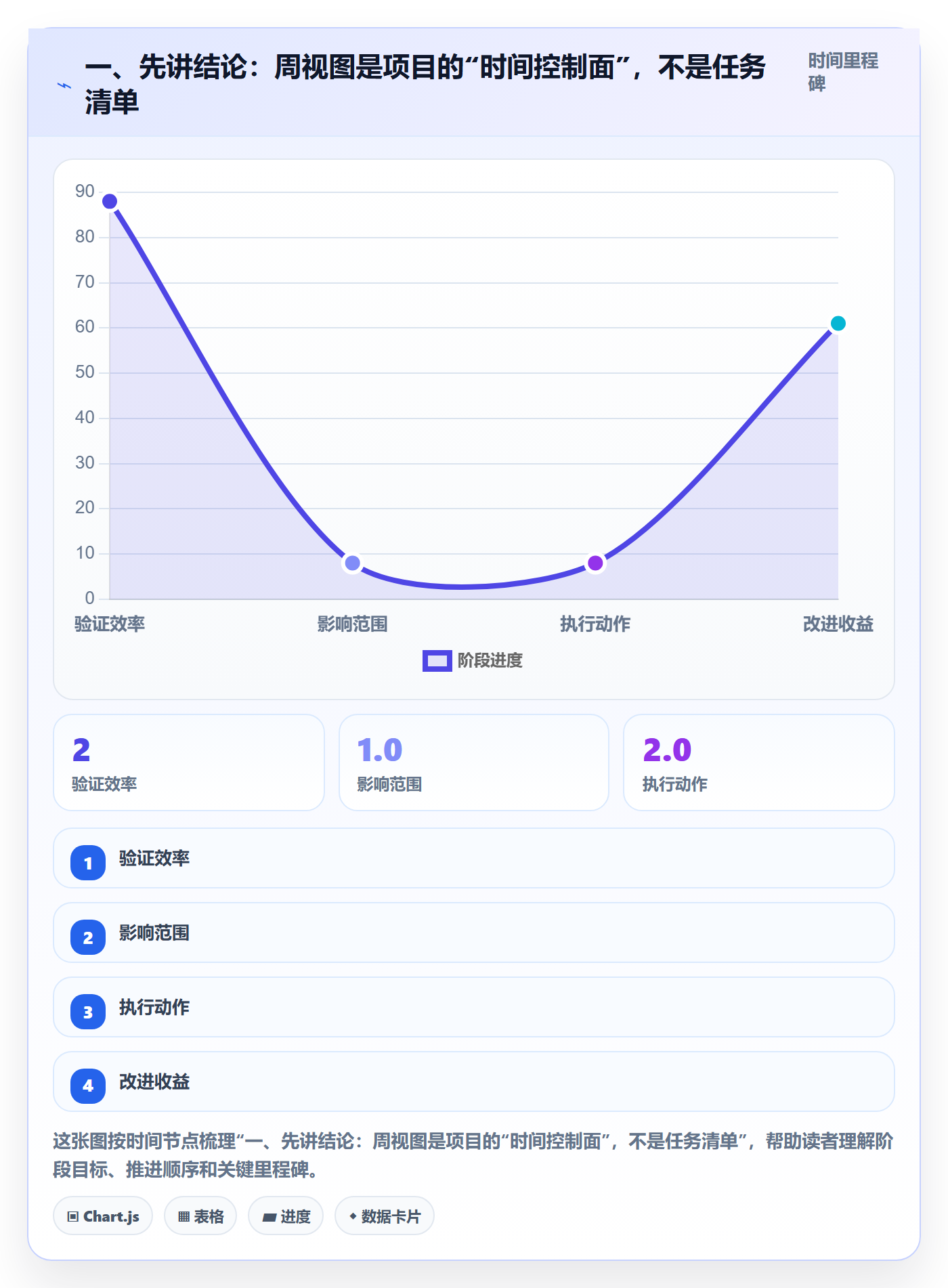Open the 执行动作 stat card showing 2.0
The width and height of the screenshot is (948, 1288).
tap(759, 763)
